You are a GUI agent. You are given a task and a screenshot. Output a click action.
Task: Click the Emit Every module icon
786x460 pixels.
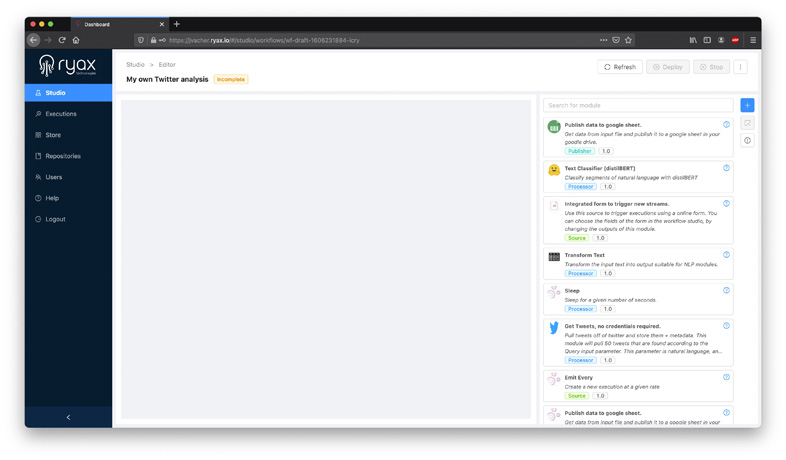pyautogui.click(x=554, y=379)
